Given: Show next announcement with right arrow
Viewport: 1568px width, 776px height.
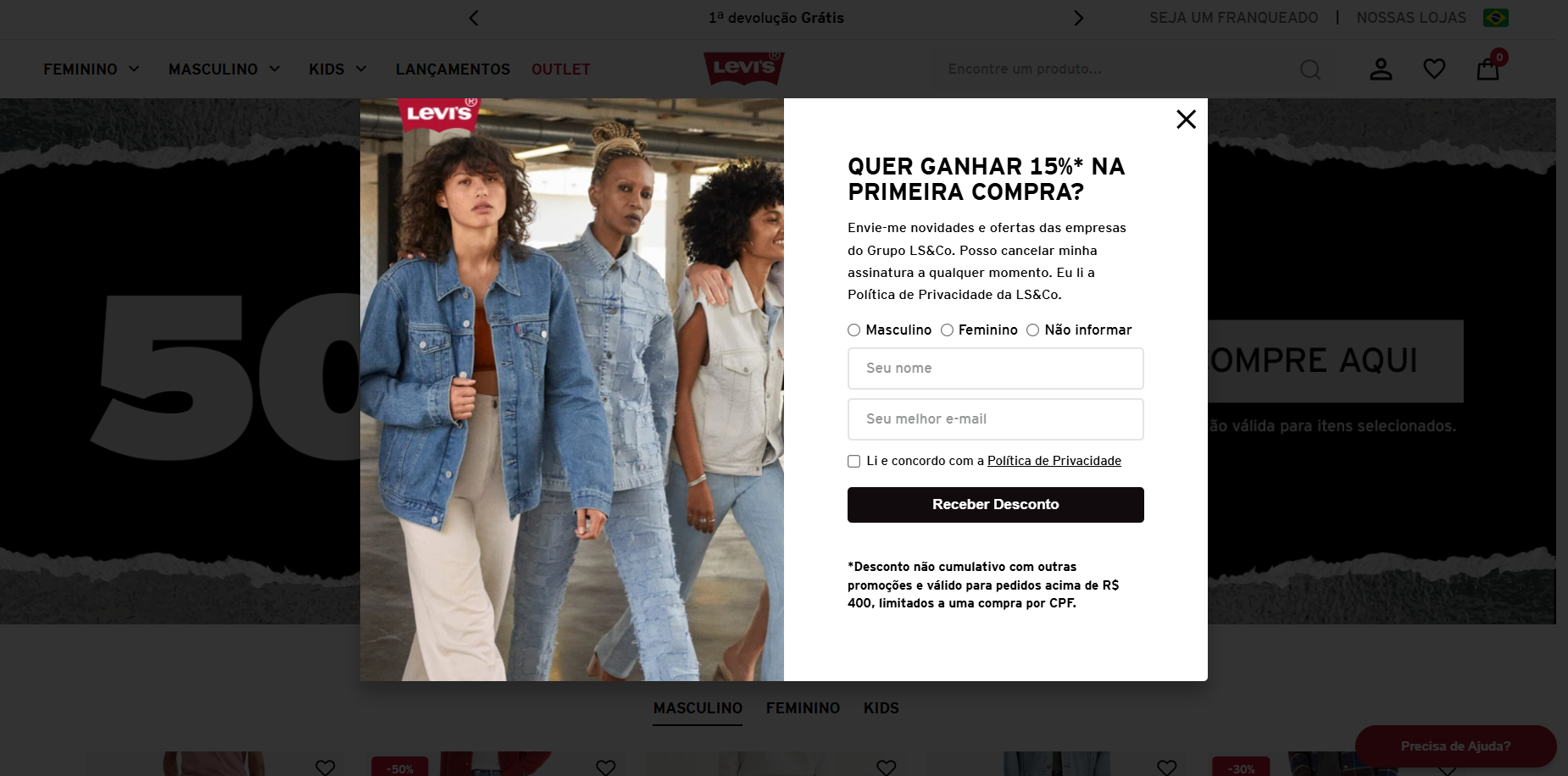Looking at the screenshot, I should pos(1078,18).
